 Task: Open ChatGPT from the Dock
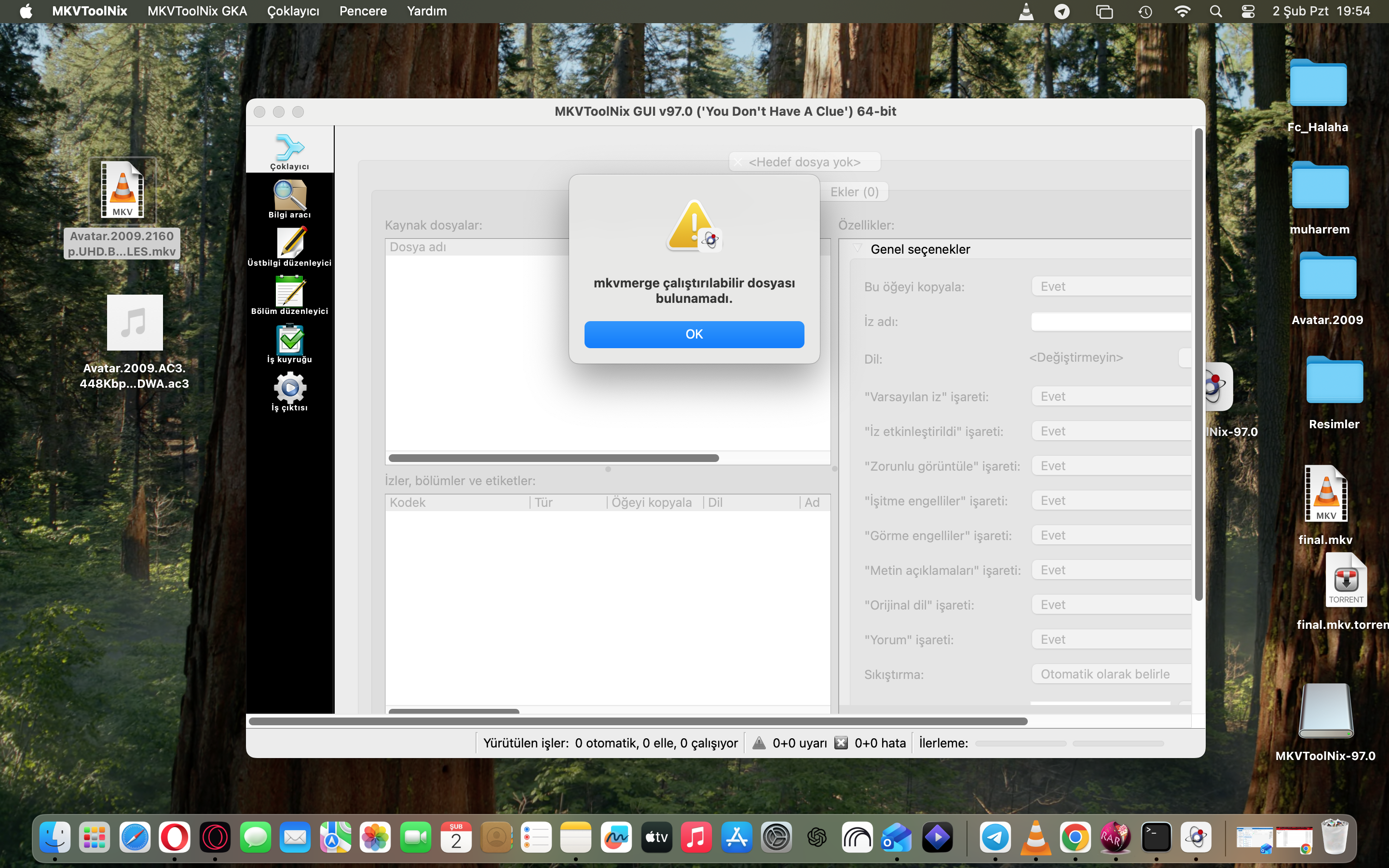pos(817,838)
